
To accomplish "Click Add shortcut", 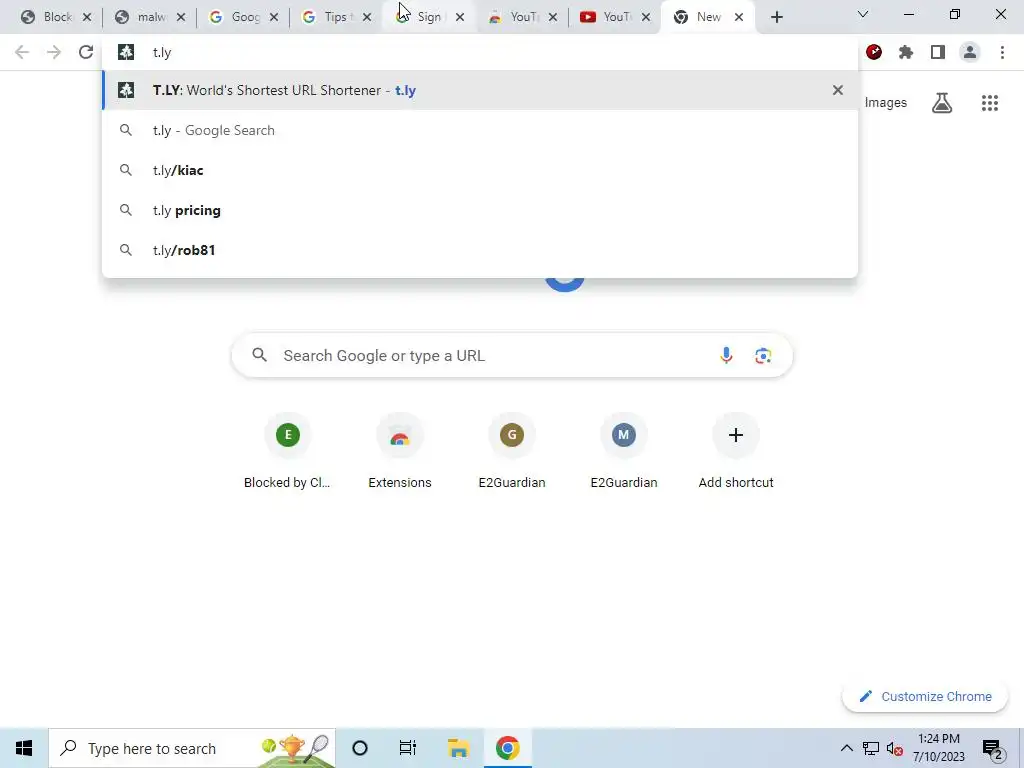I will tap(736, 453).
